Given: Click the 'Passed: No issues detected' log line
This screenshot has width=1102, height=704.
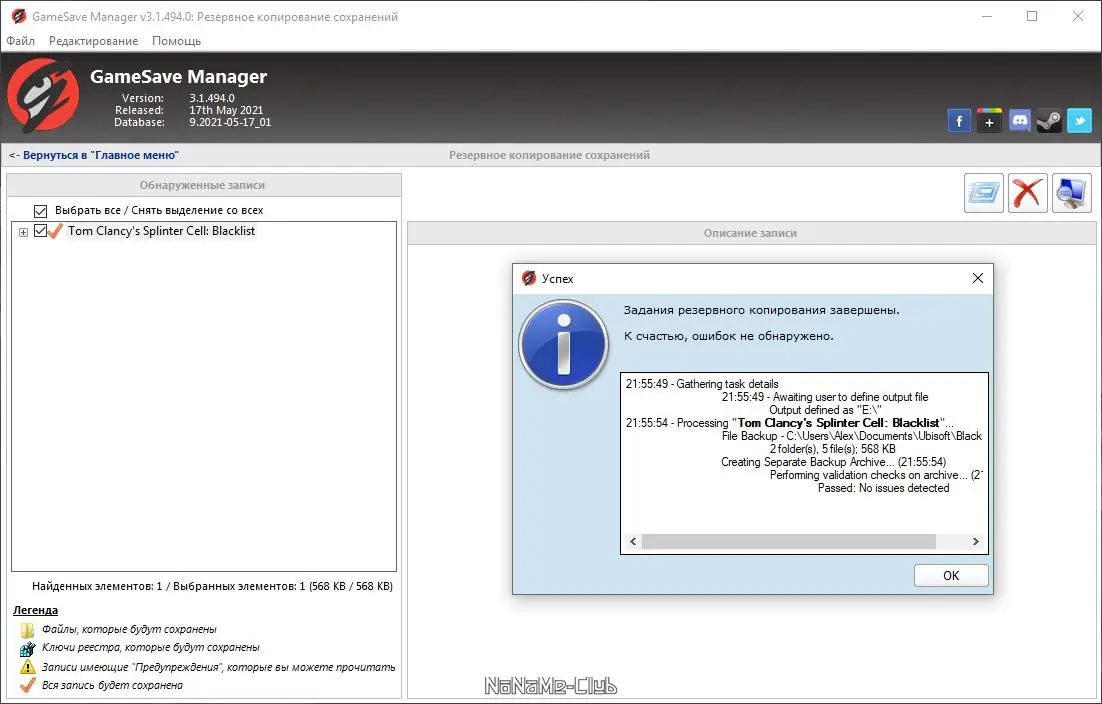Looking at the screenshot, I should point(883,488).
